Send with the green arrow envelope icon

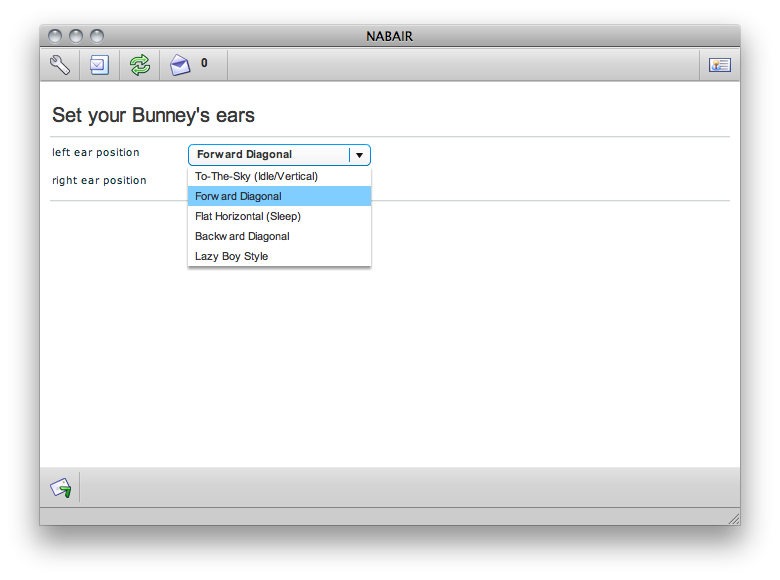point(61,488)
